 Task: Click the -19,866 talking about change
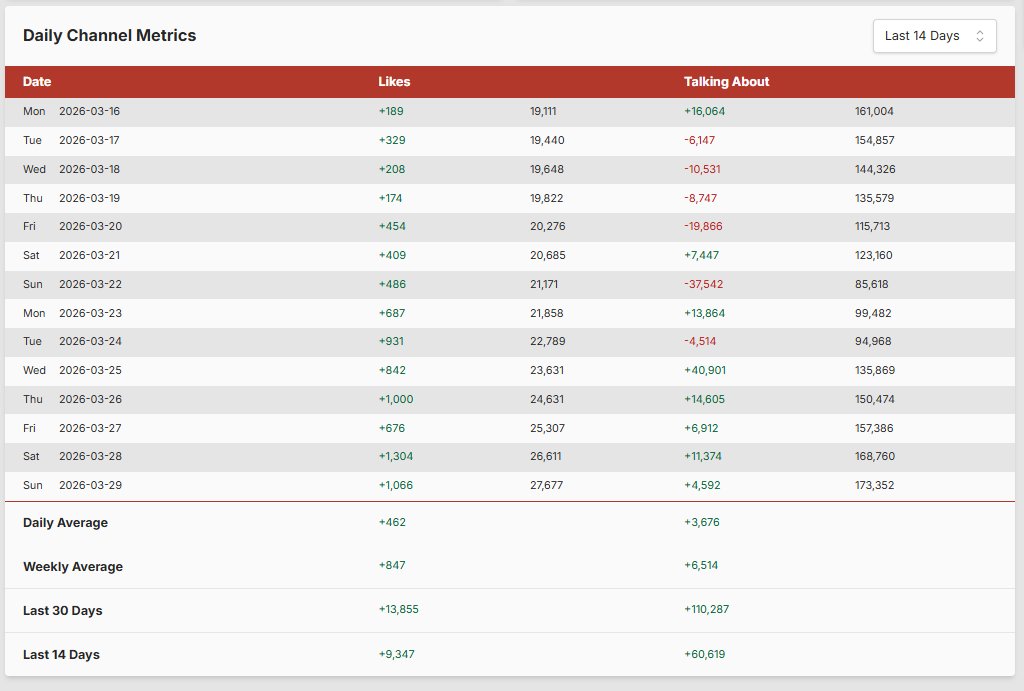[703, 226]
